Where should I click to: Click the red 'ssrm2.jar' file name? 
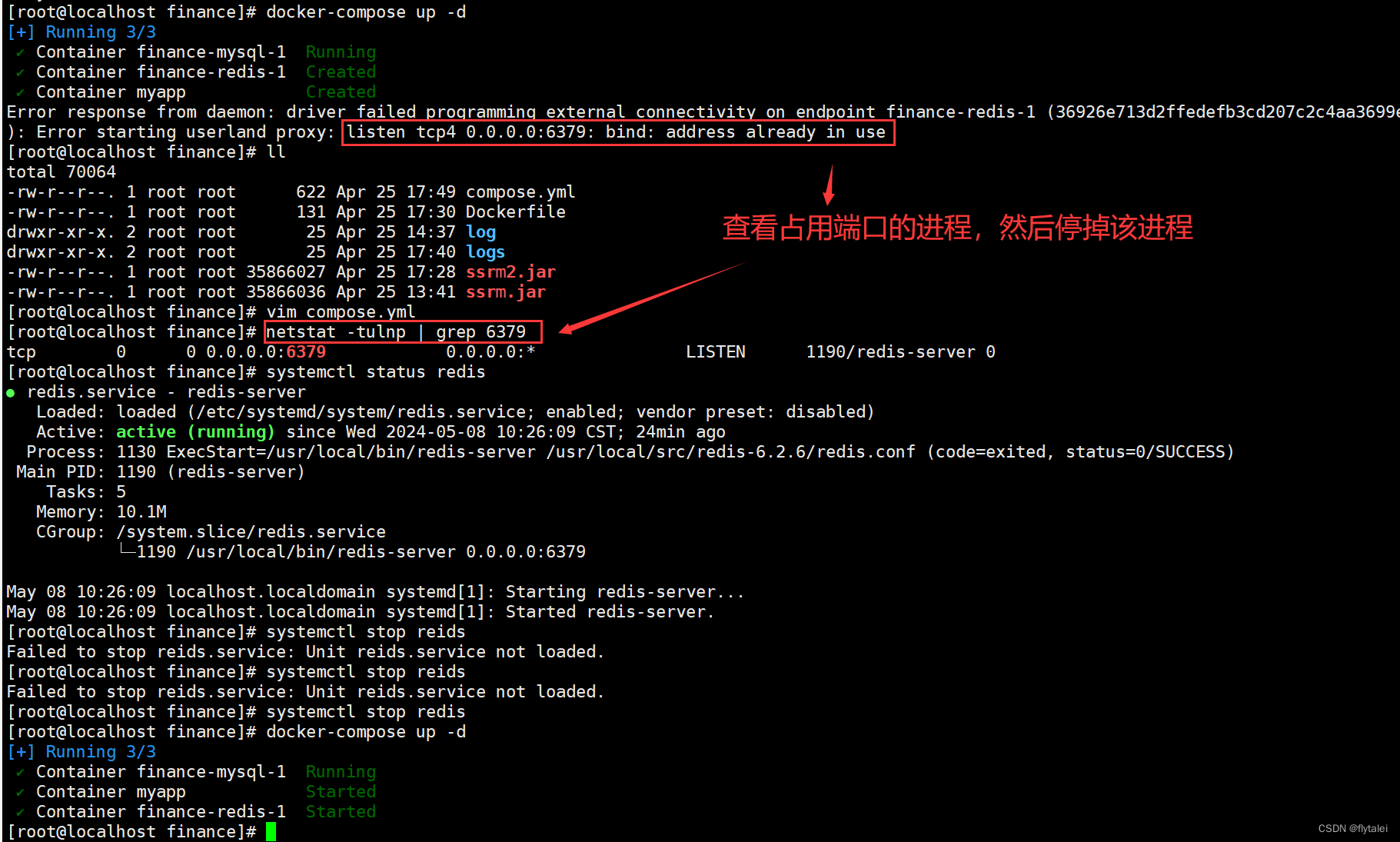coord(510,272)
